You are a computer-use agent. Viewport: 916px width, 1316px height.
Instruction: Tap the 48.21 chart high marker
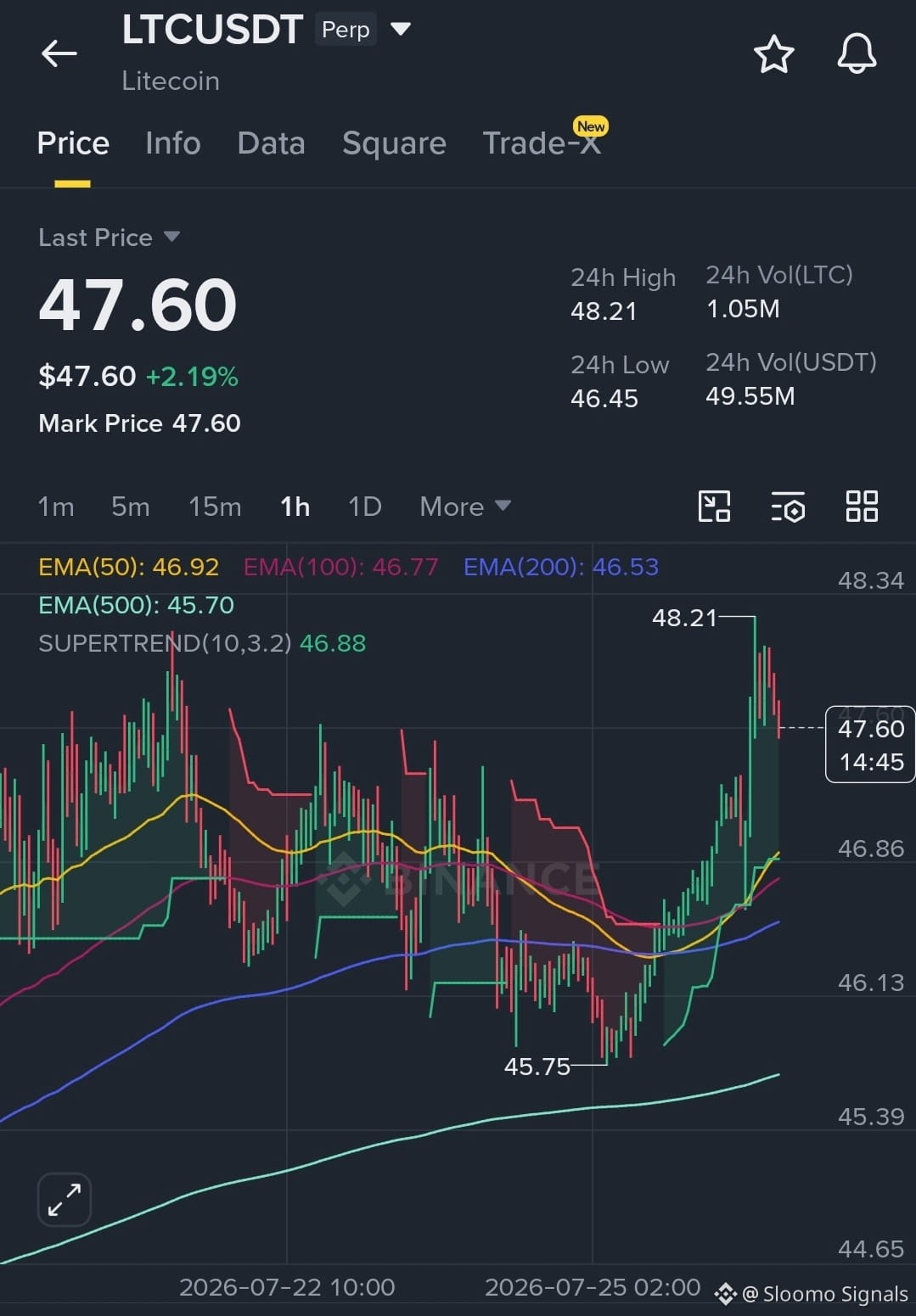[x=684, y=618]
